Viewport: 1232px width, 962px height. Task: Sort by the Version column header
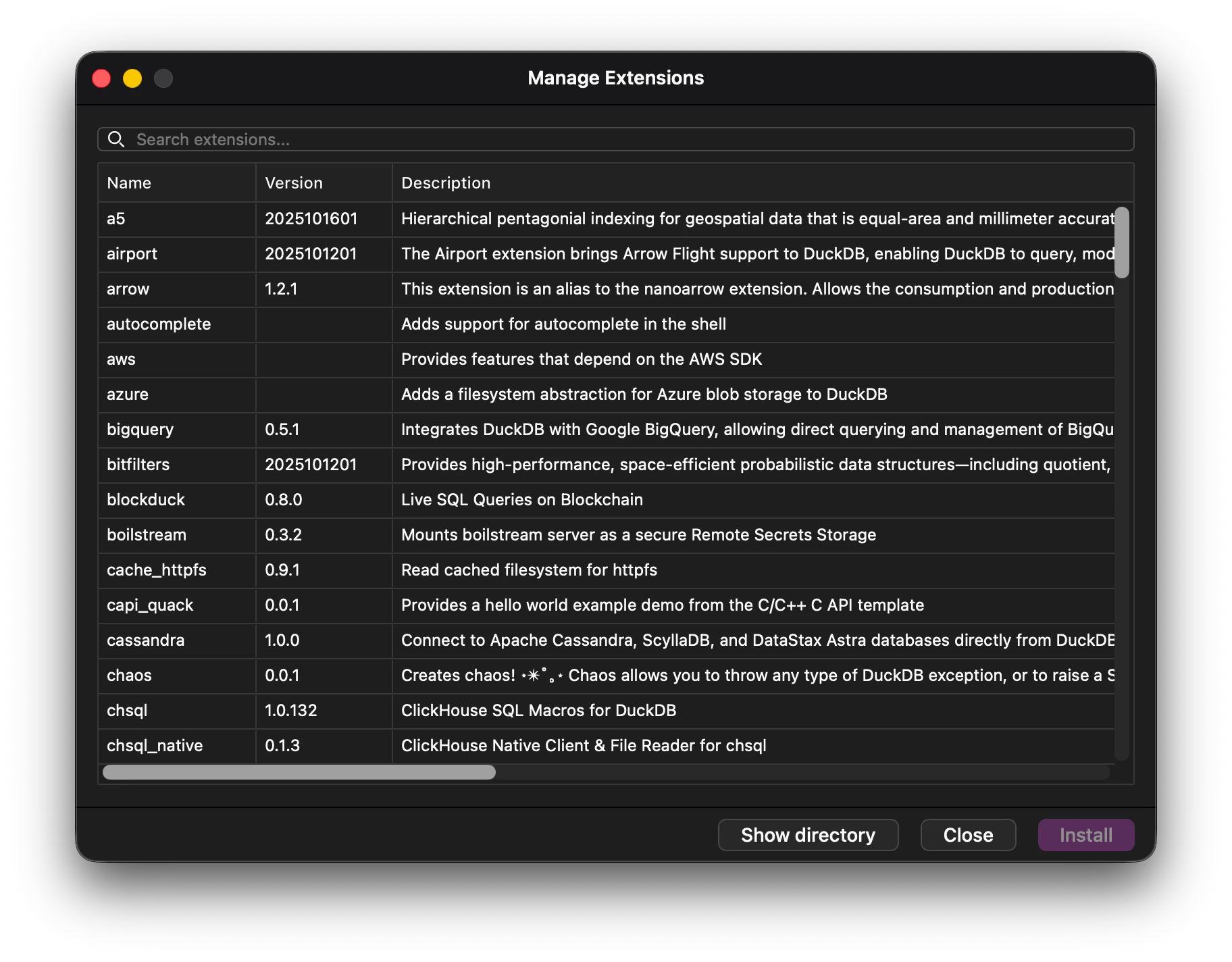294,183
